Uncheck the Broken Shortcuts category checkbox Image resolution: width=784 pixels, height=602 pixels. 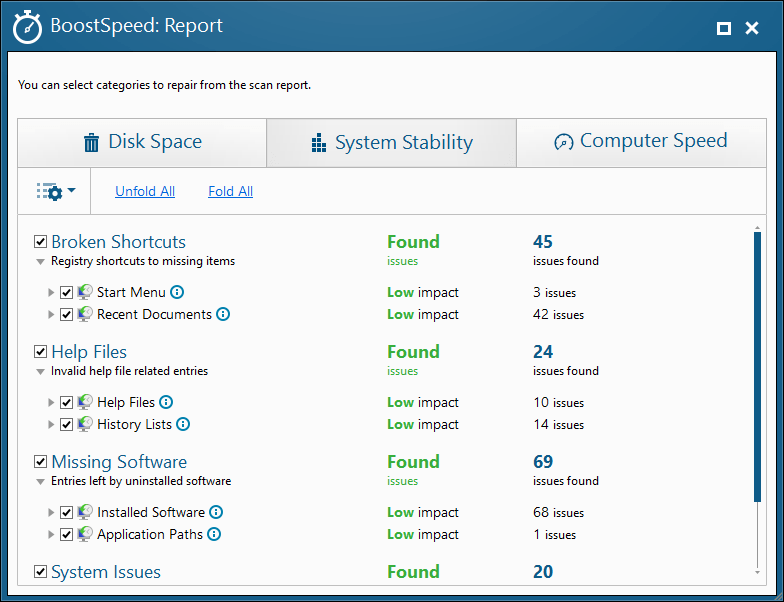point(41,242)
